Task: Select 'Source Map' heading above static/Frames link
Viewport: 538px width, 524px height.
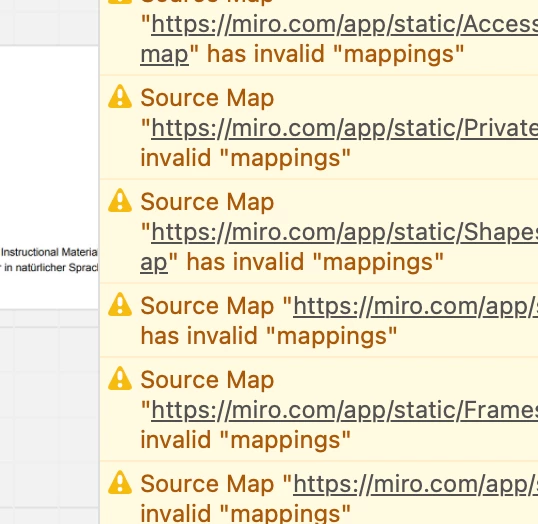Action: point(207,380)
